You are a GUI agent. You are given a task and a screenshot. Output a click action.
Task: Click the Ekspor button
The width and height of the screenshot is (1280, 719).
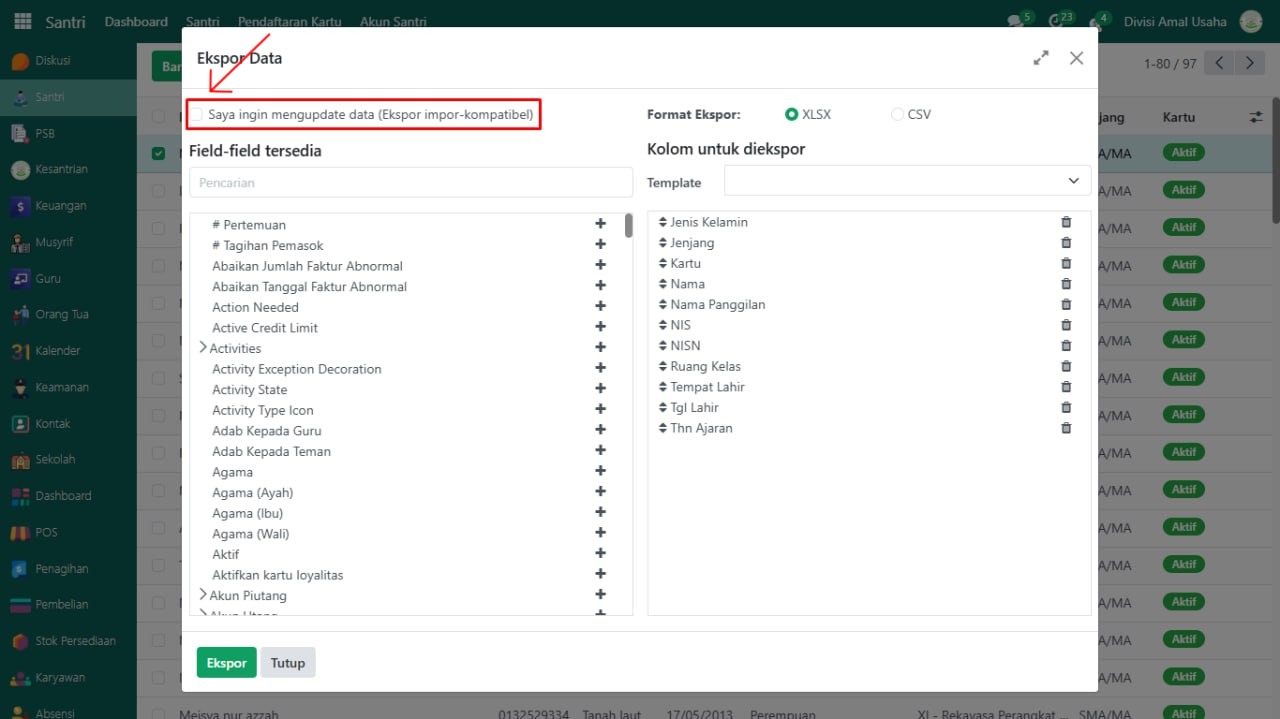[226, 663]
